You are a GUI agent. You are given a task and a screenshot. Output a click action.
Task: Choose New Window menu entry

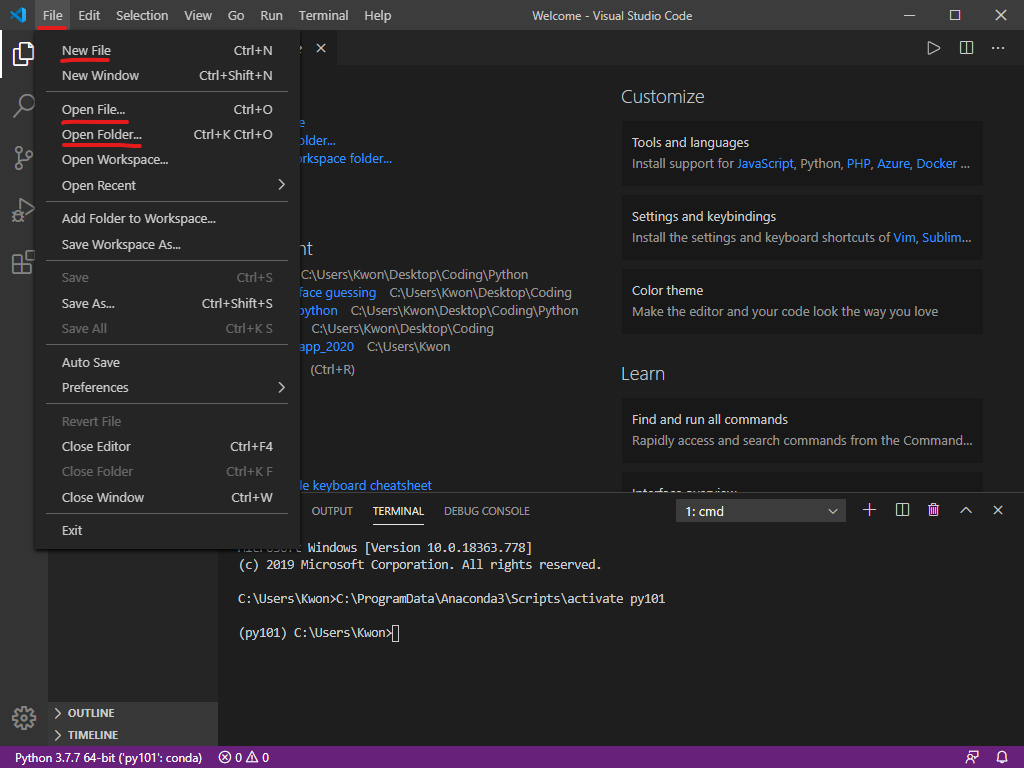click(x=167, y=76)
